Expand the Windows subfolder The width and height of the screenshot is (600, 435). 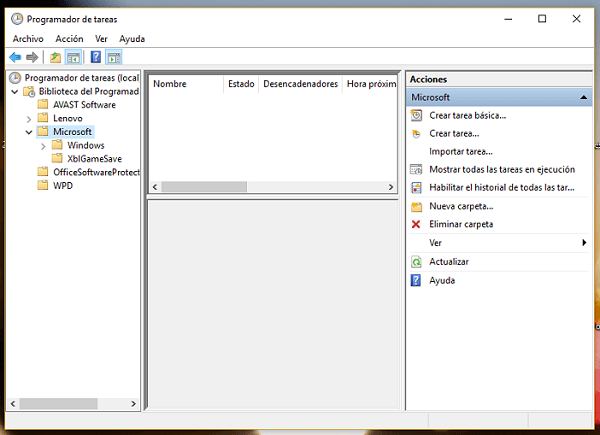coord(43,145)
